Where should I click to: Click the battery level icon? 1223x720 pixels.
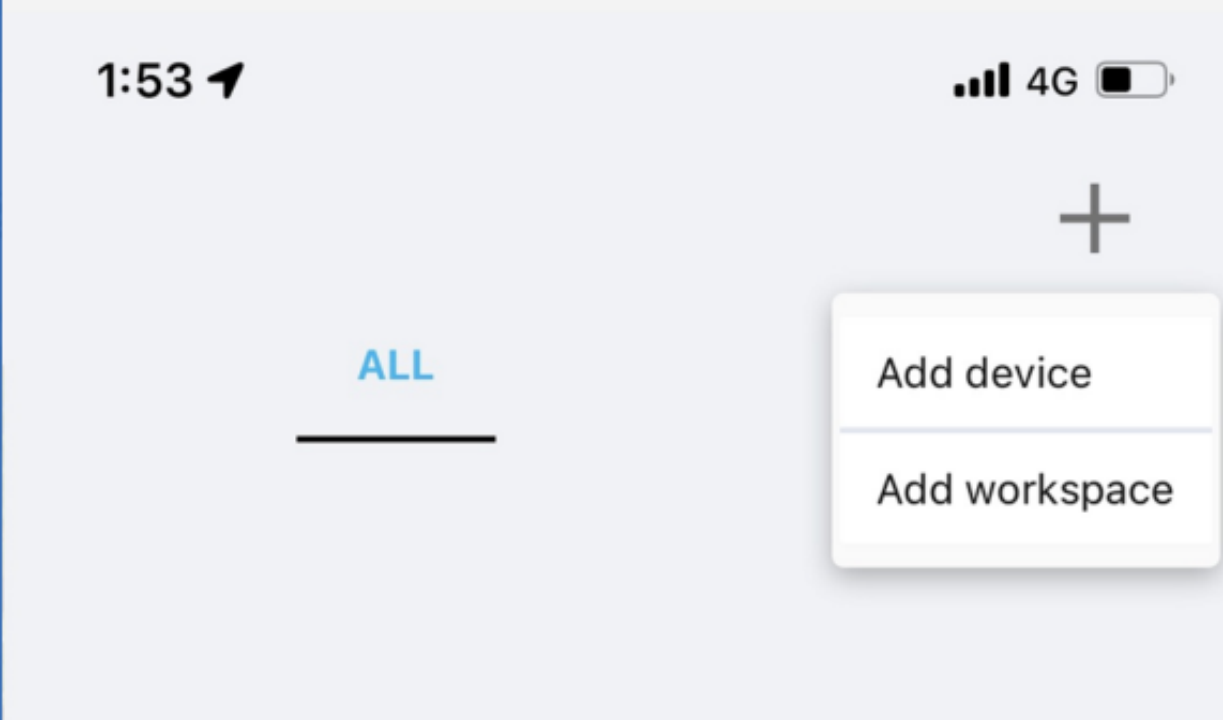[1136, 81]
